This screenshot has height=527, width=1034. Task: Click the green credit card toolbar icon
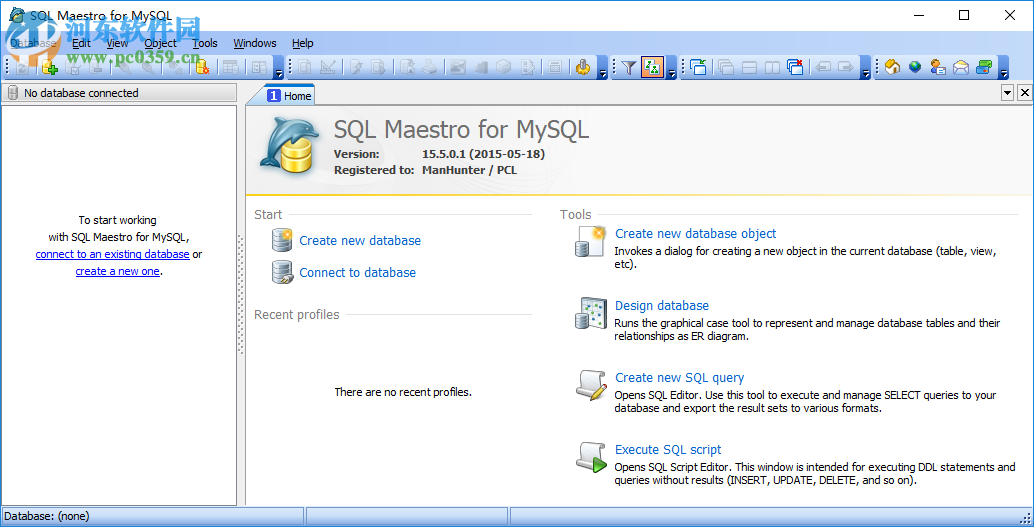click(984, 67)
